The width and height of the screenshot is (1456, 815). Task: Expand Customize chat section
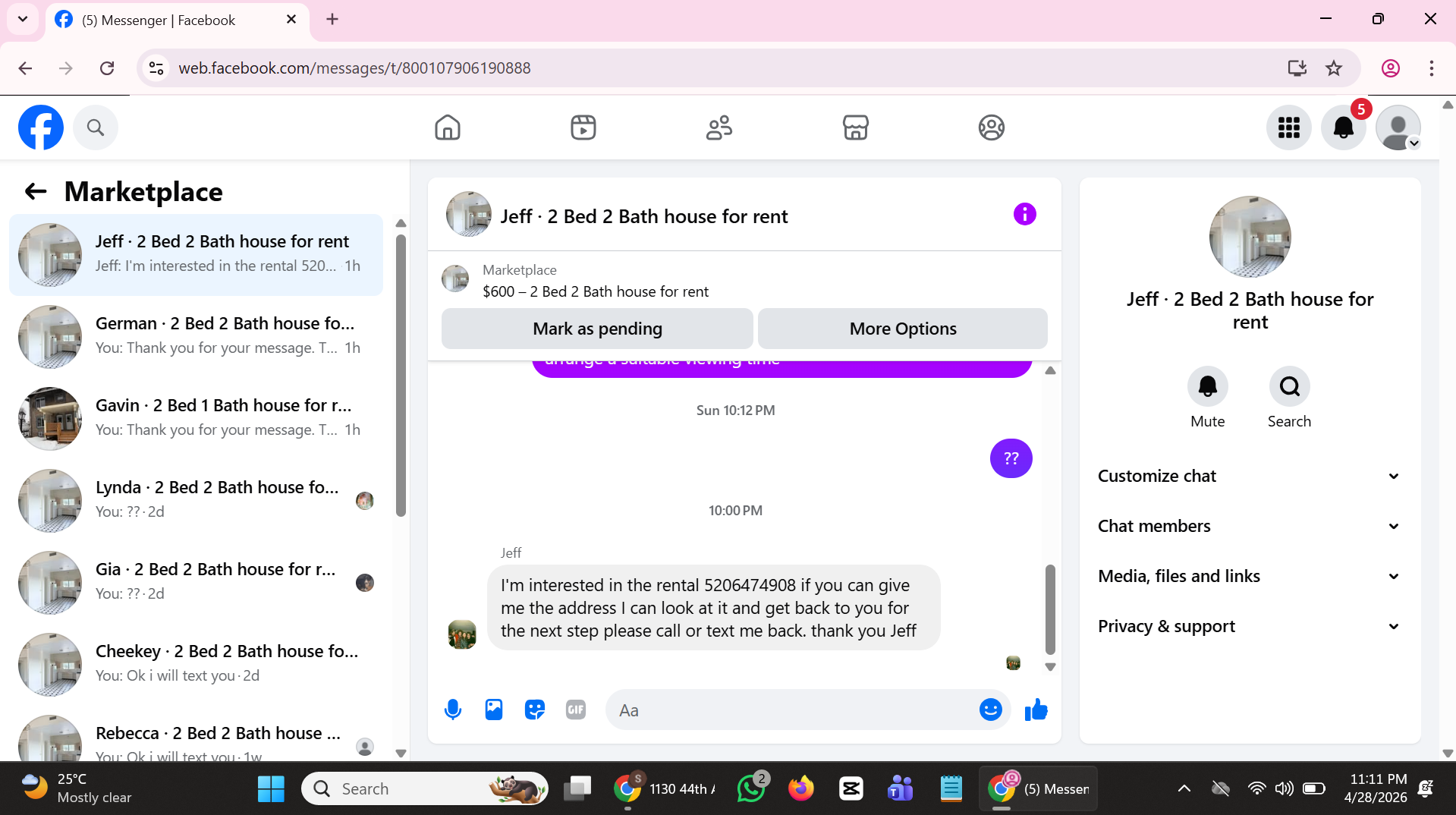coord(1249,476)
